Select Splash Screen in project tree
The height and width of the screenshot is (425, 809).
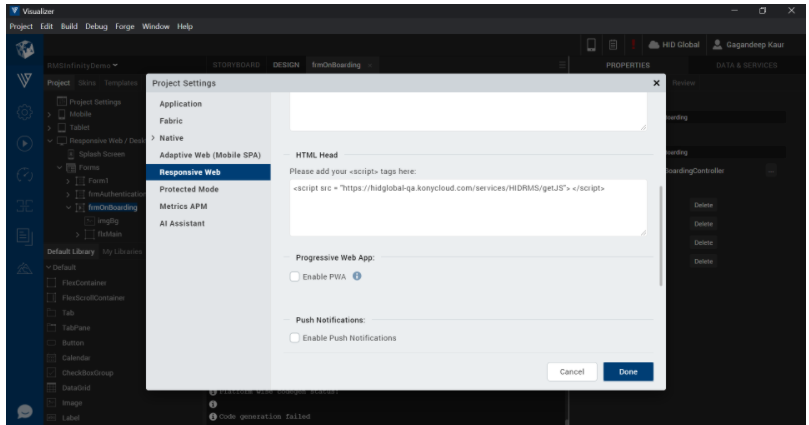point(102,154)
